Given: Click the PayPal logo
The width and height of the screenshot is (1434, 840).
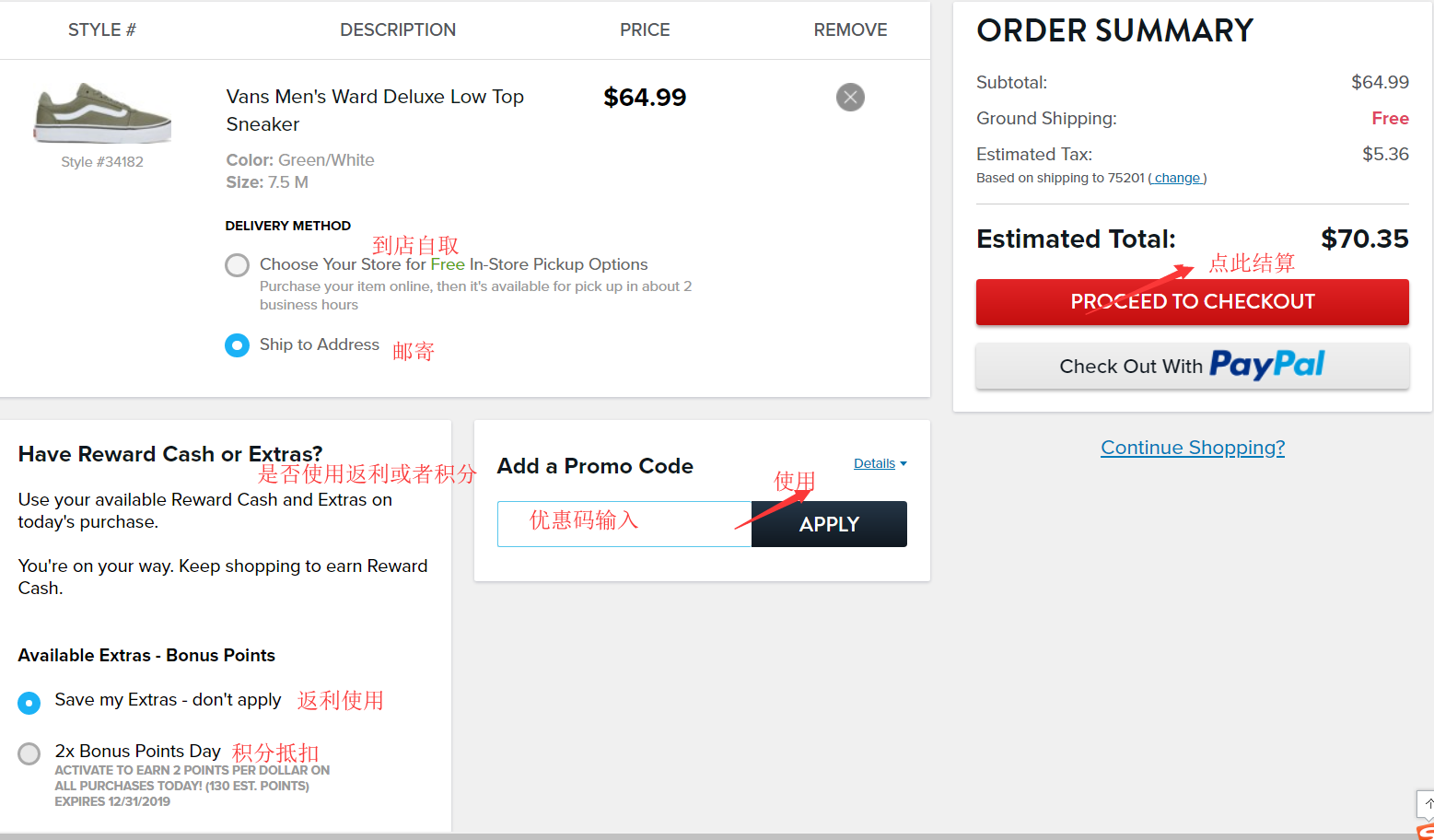Looking at the screenshot, I should [1266, 366].
